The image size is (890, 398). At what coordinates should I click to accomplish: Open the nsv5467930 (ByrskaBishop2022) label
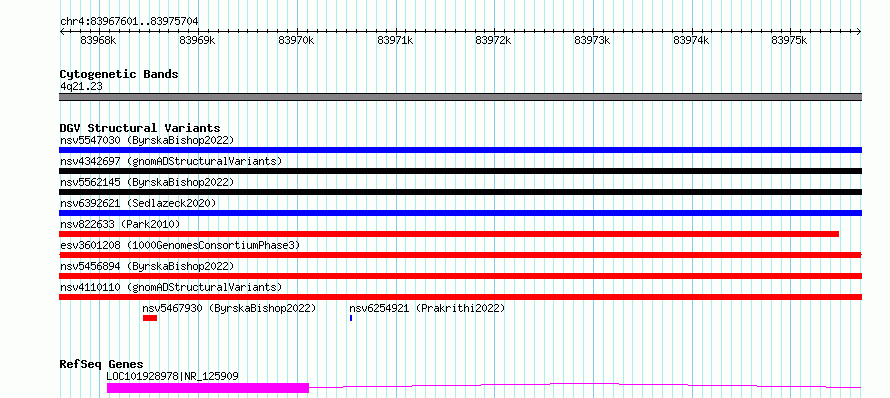point(229,308)
